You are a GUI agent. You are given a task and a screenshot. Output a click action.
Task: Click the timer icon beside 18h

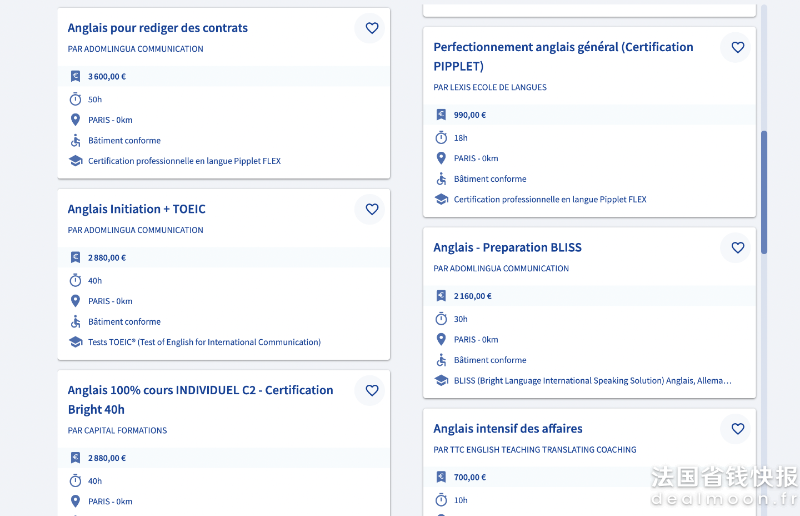441,138
